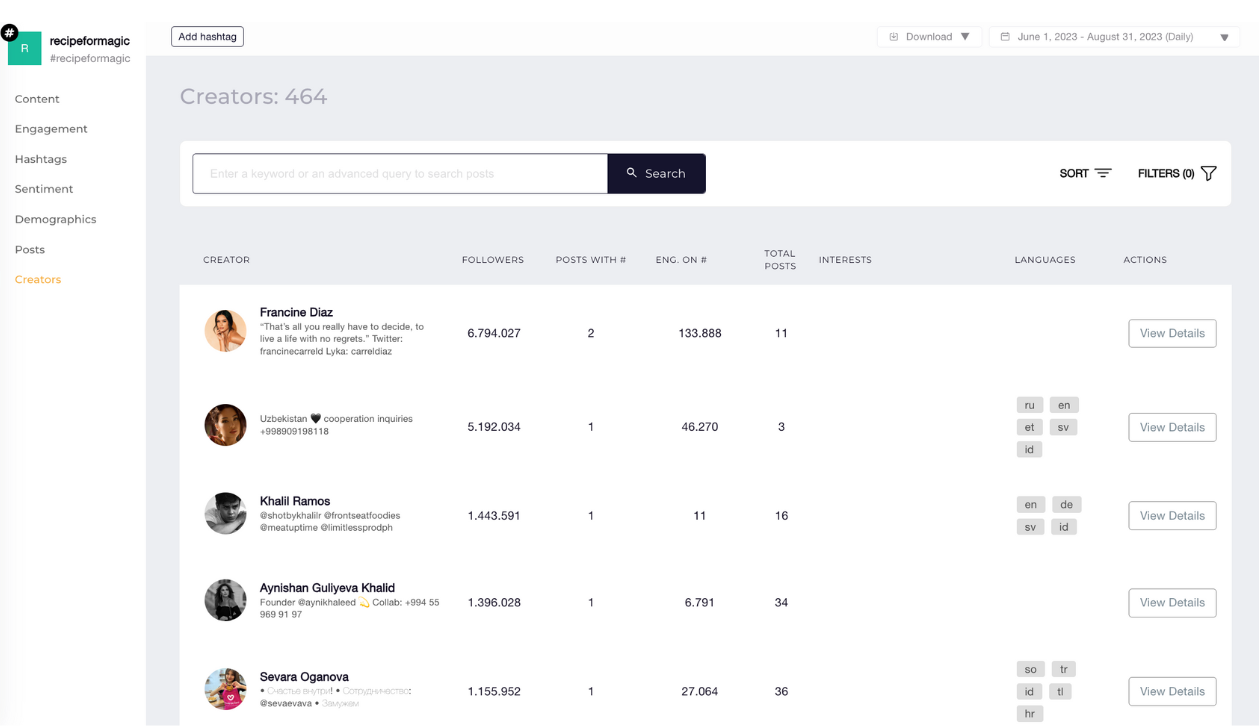1259x728 pixels.
Task: Go to the Content section
Action: click(37, 99)
